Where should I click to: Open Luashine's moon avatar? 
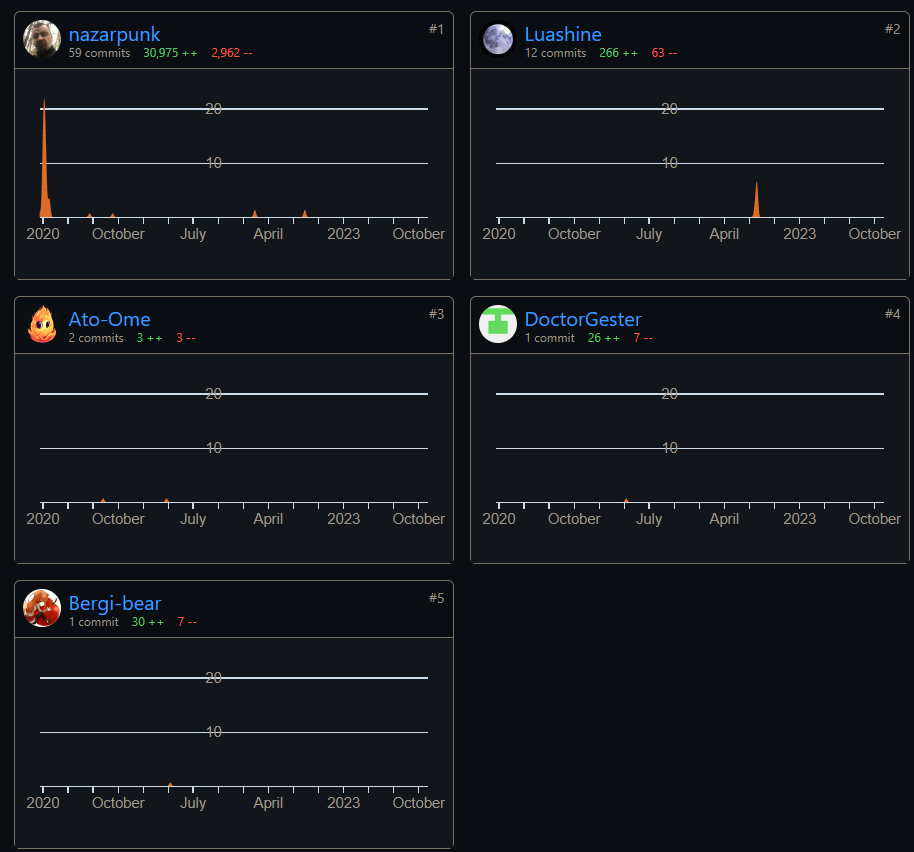tap(498, 39)
